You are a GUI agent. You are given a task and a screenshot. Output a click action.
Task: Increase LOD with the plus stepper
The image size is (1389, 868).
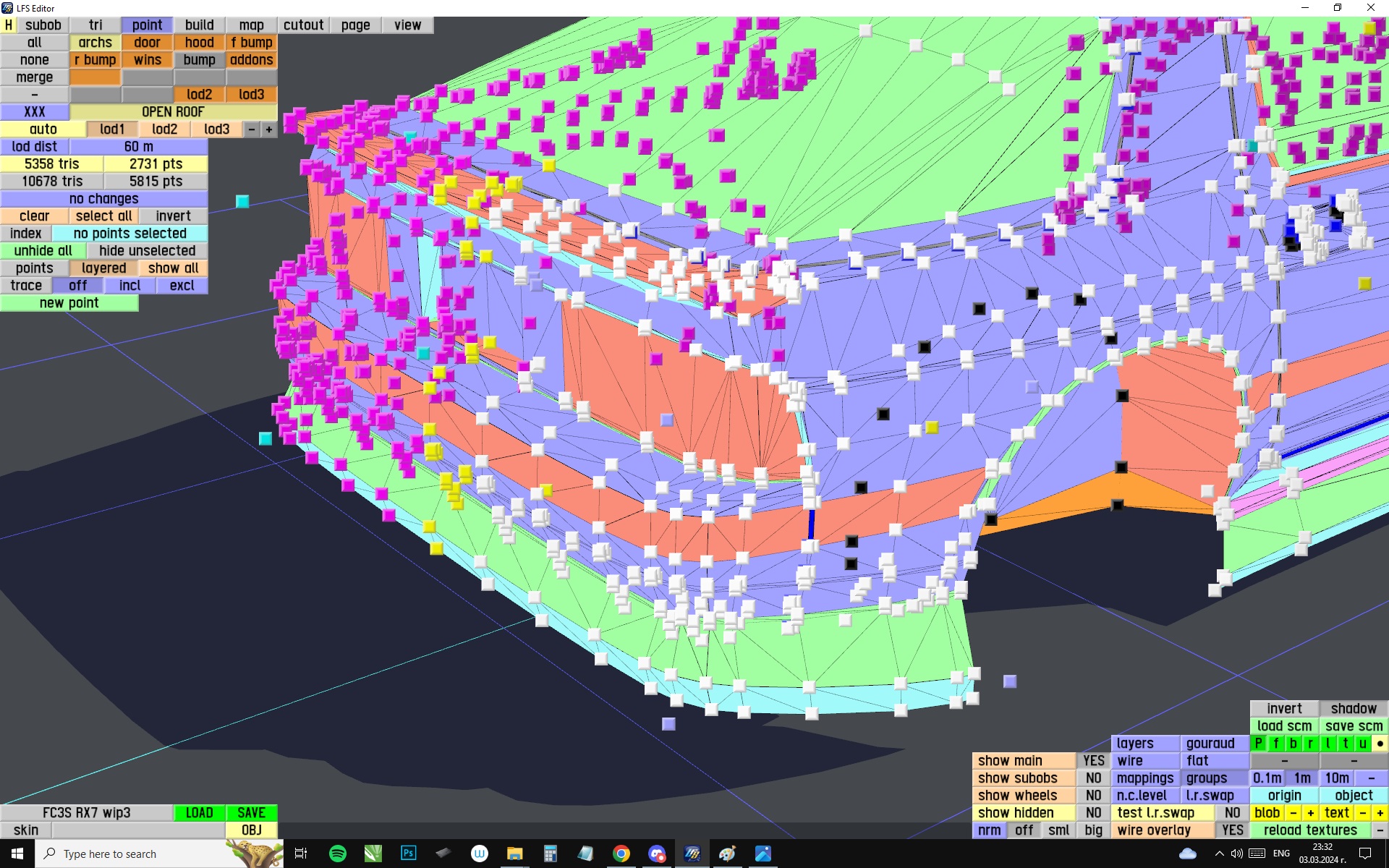[x=269, y=129]
